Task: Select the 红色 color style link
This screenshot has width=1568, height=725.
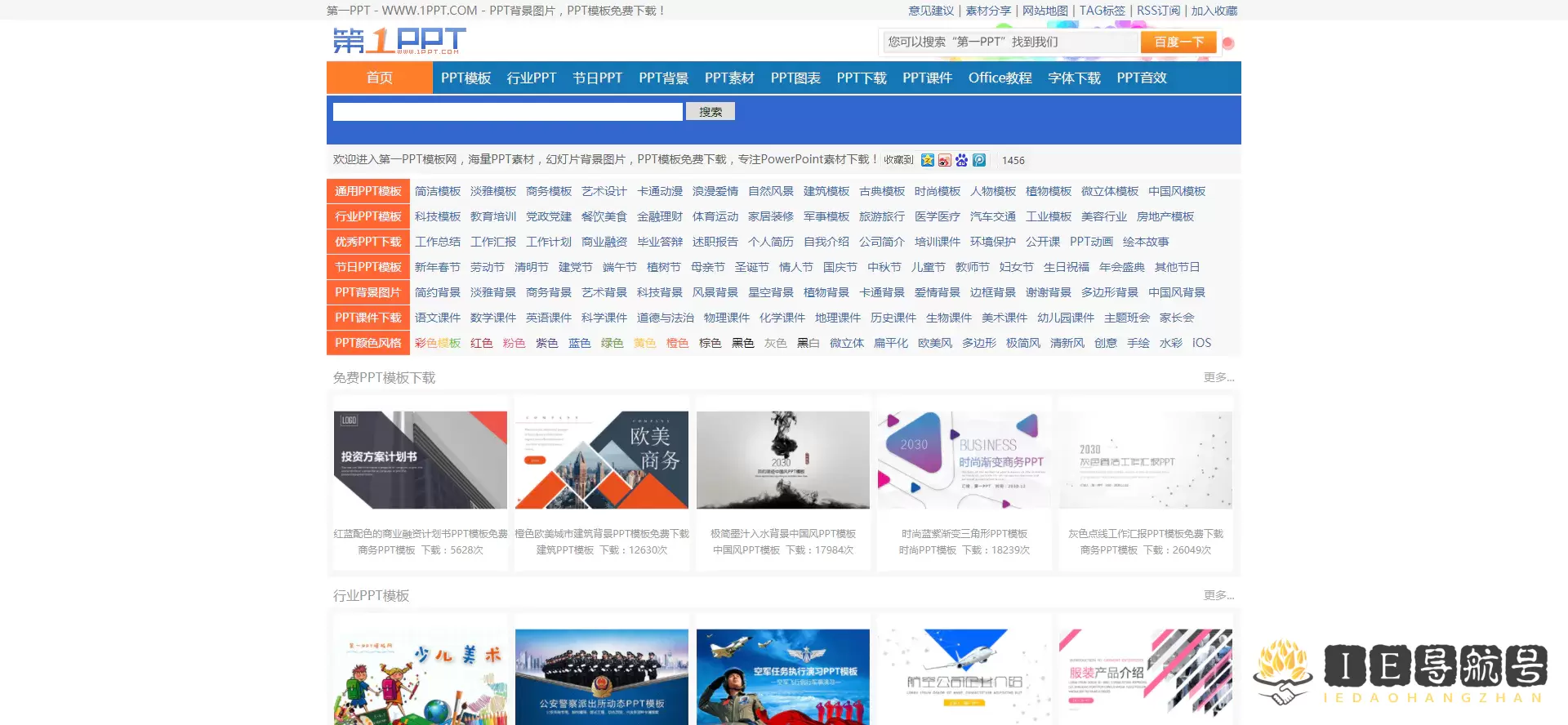Action: pyautogui.click(x=481, y=343)
